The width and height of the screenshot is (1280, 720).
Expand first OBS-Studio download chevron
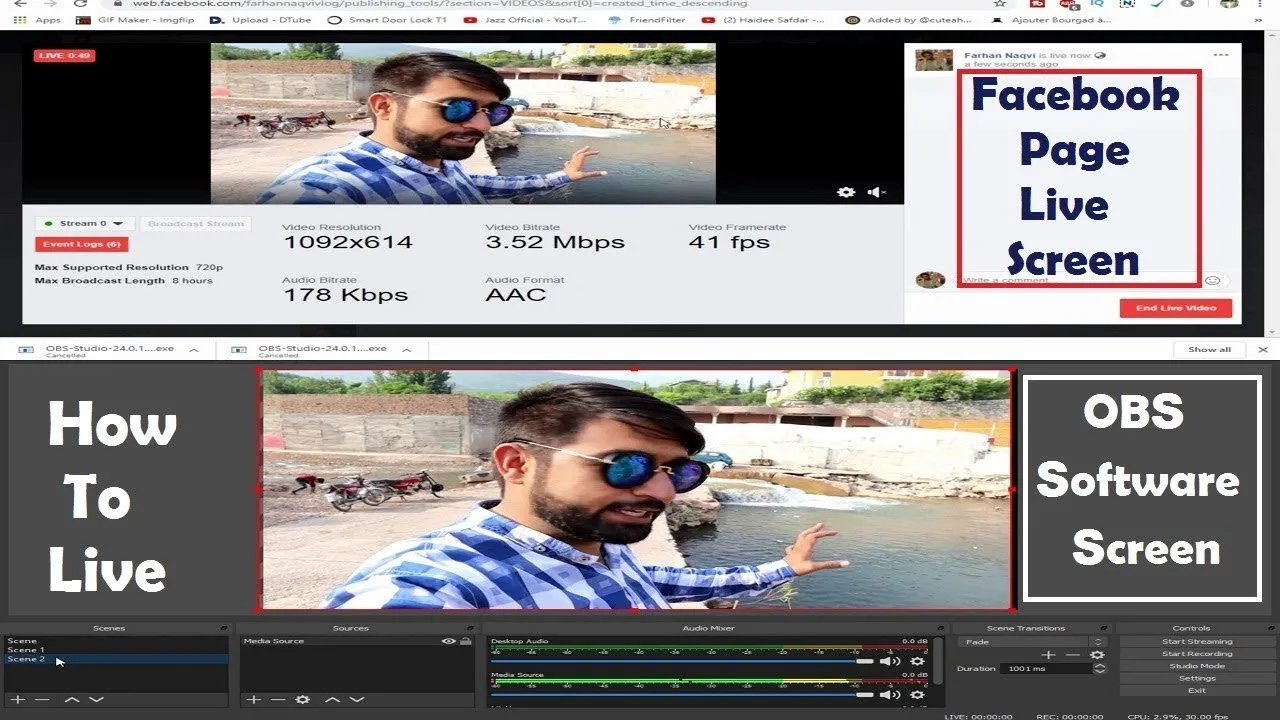194,350
